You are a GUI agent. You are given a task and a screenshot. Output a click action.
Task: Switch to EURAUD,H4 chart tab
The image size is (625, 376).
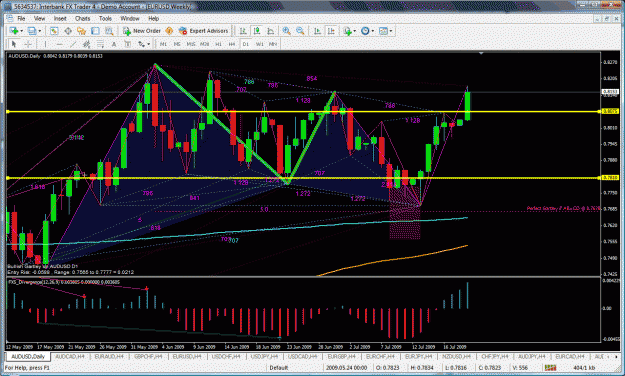tap(109, 356)
